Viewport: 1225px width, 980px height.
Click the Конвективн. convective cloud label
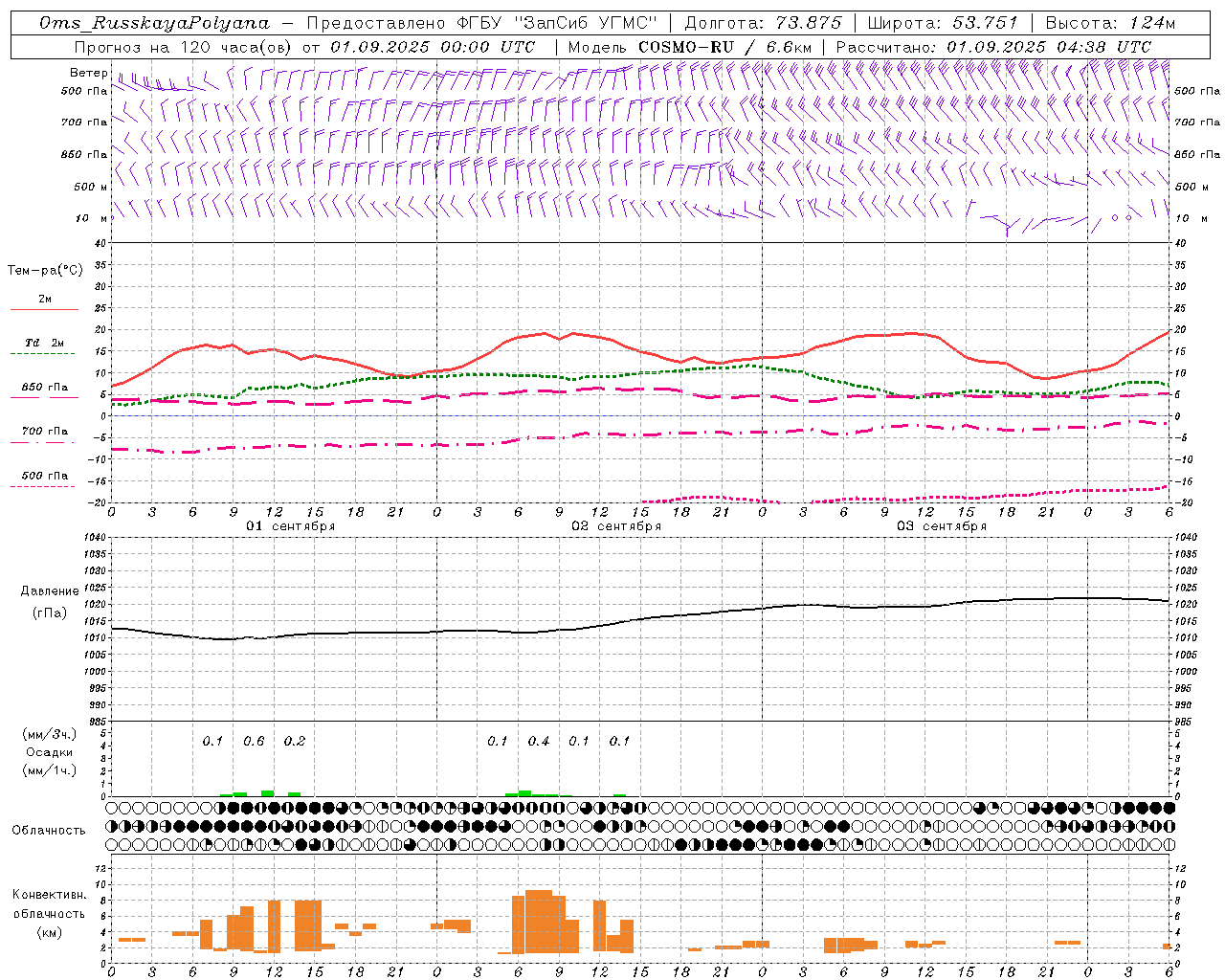(x=49, y=895)
